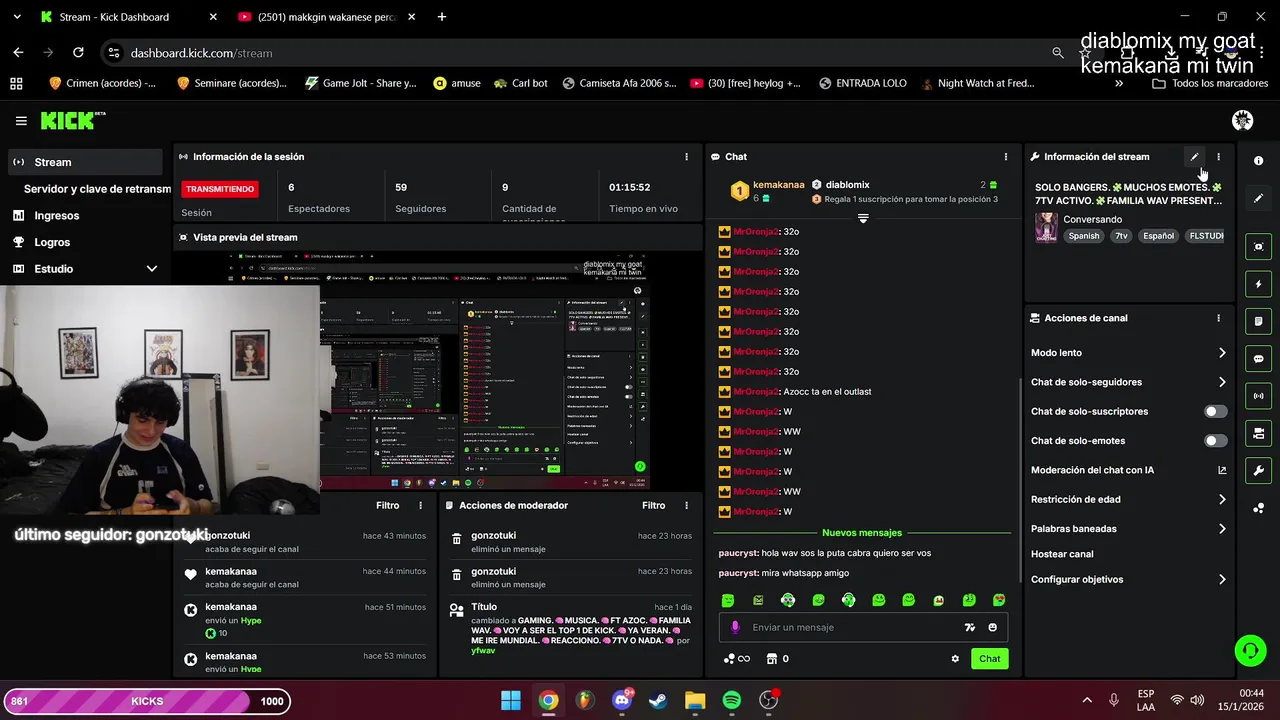Switch to Stream - Kick Dashboard tab
This screenshot has width=1280, height=720.
128,17
